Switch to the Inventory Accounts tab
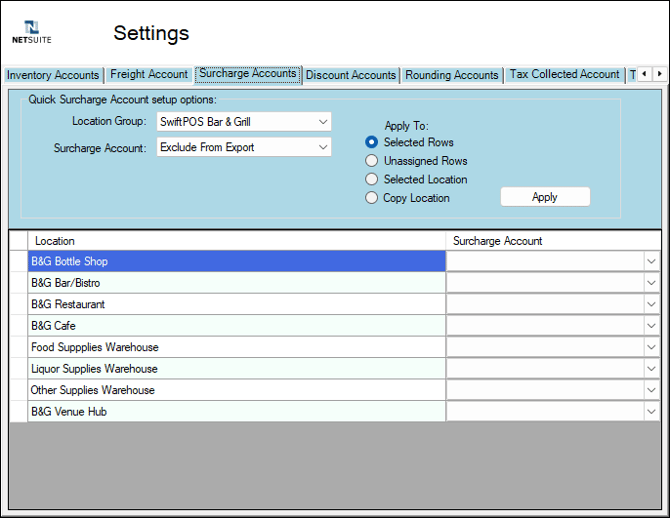Viewport: 670px width, 518px height. pos(53,75)
